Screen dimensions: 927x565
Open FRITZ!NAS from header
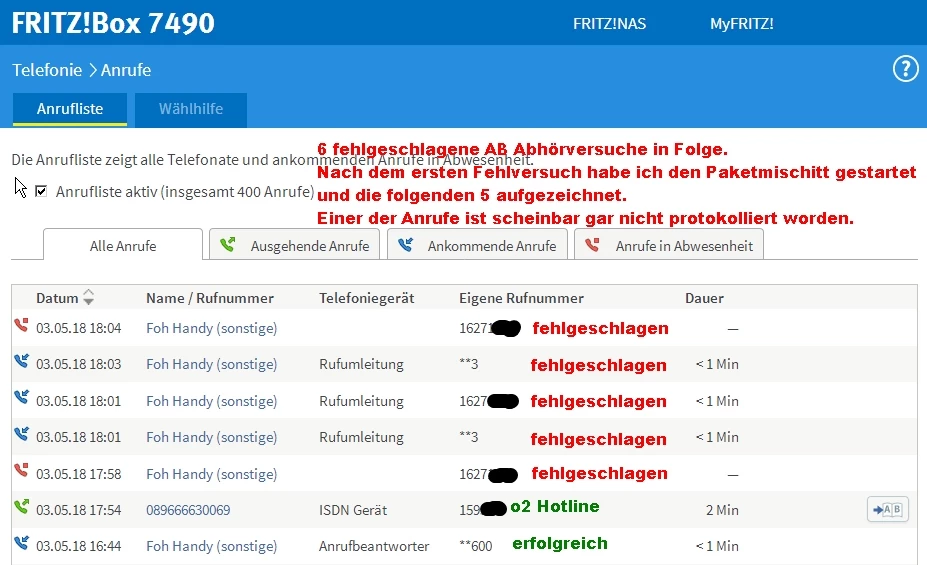[x=610, y=24]
